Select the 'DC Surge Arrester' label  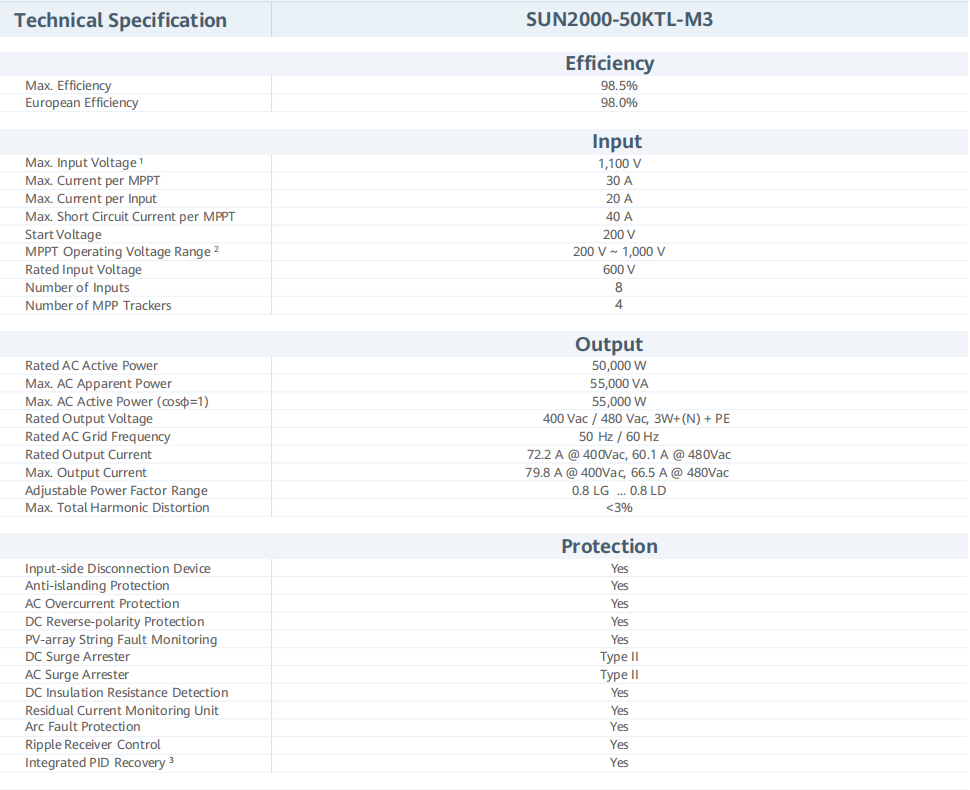pyautogui.click(x=78, y=657)
